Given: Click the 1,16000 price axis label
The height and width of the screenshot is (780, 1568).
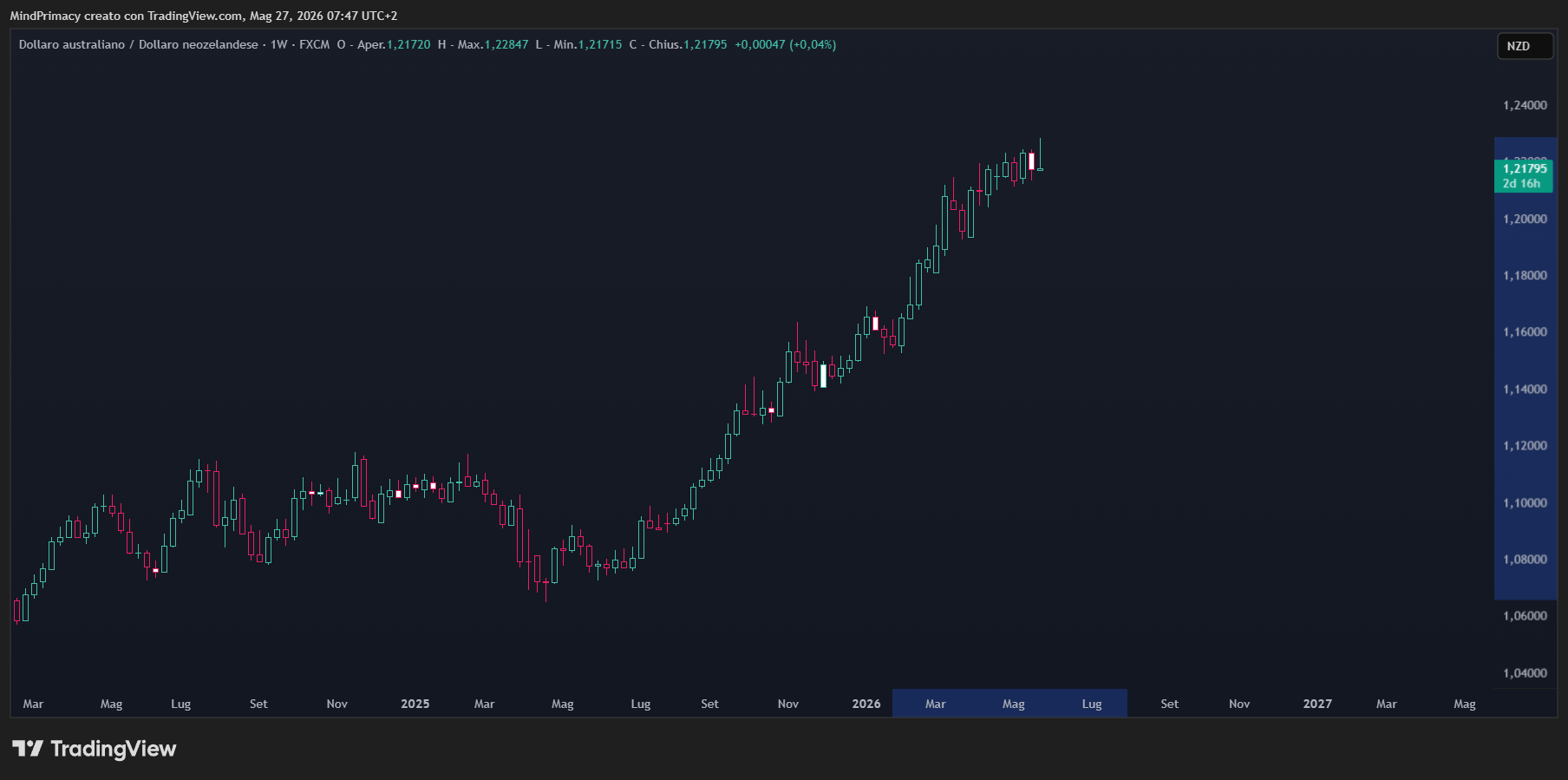Looking at the screenshot, I should click(1525, 331).
